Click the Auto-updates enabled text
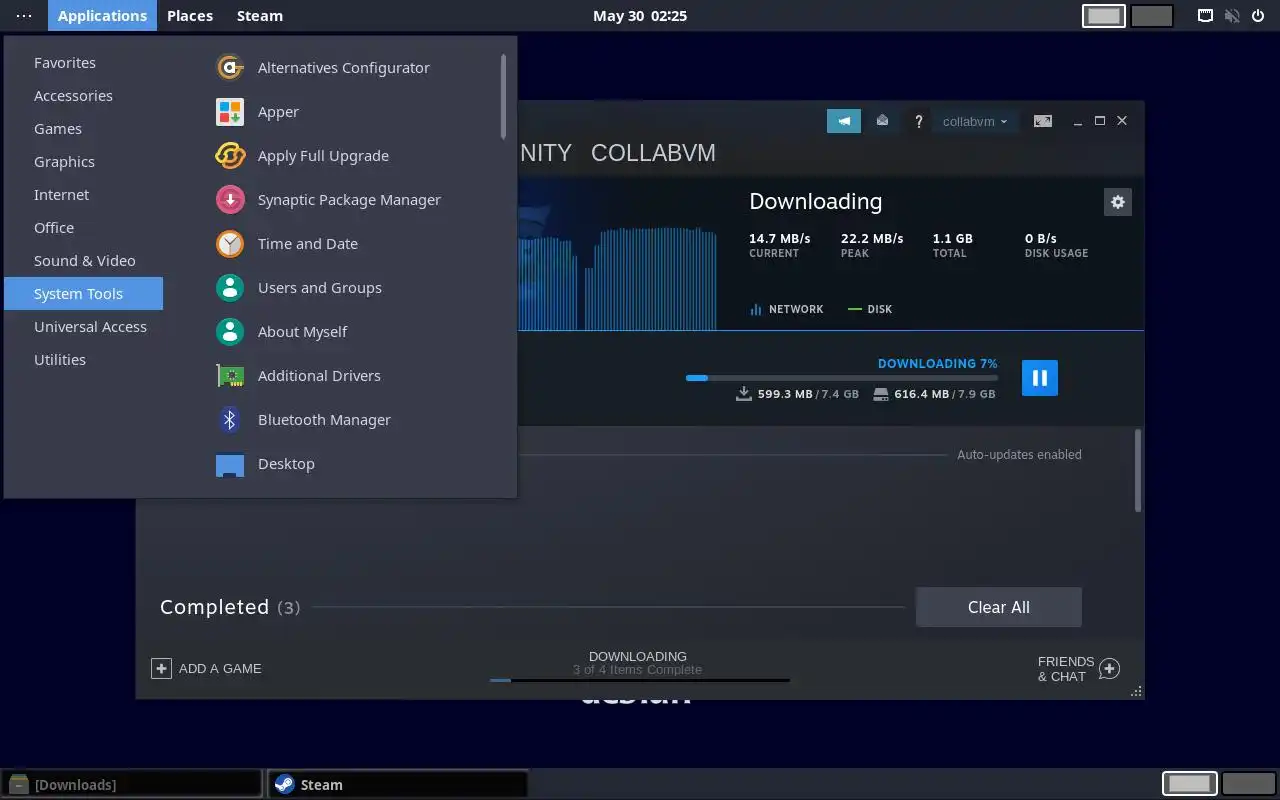Image resolution: width=1280 pixels, height=800 pixels. [x=1019, y=455]
